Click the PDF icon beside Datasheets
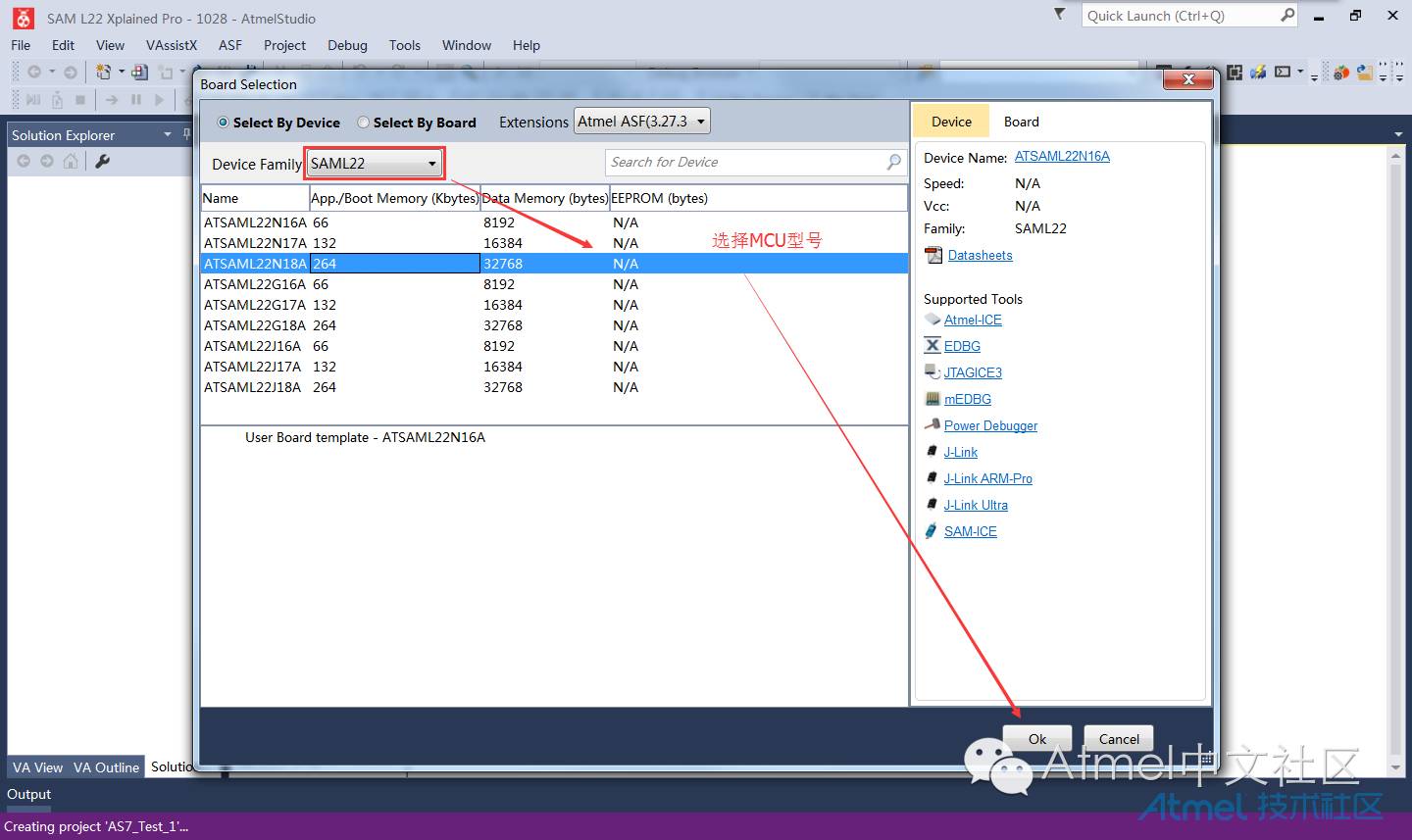This screenshot has height=840, width=1412. 933,255
